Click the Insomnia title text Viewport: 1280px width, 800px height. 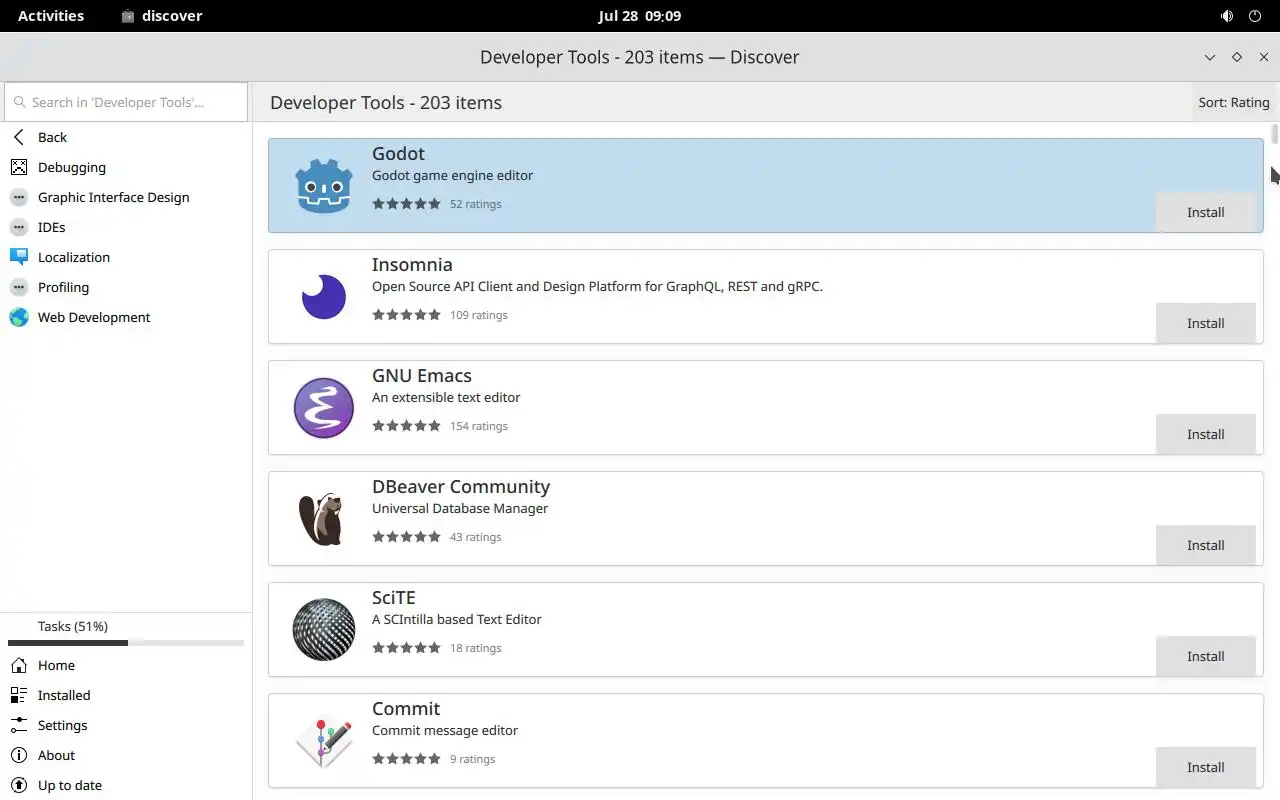pyautogui.click(x=412, y=264)
